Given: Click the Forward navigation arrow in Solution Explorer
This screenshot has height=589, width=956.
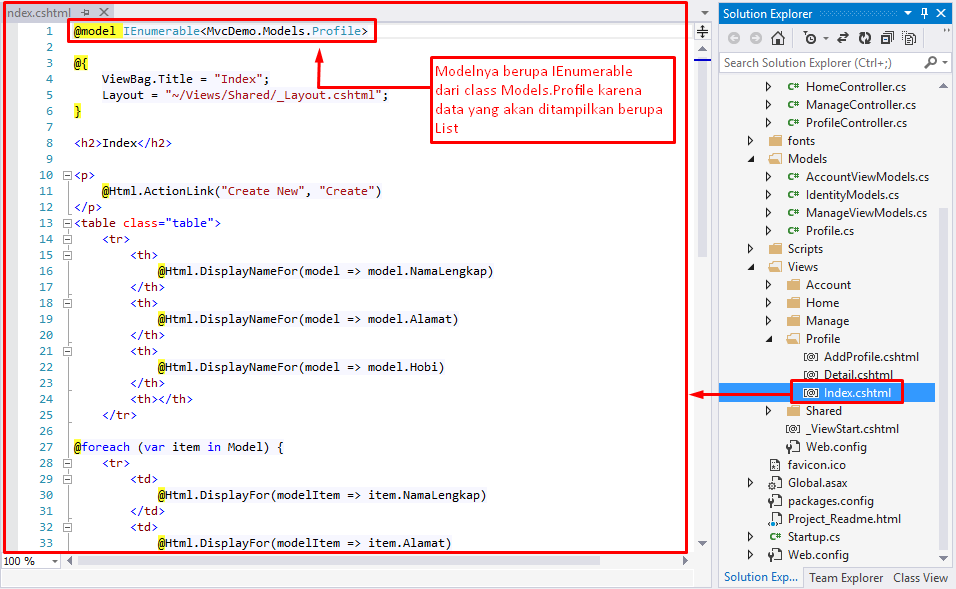Looking at the screenshot, I should (758, 38).
